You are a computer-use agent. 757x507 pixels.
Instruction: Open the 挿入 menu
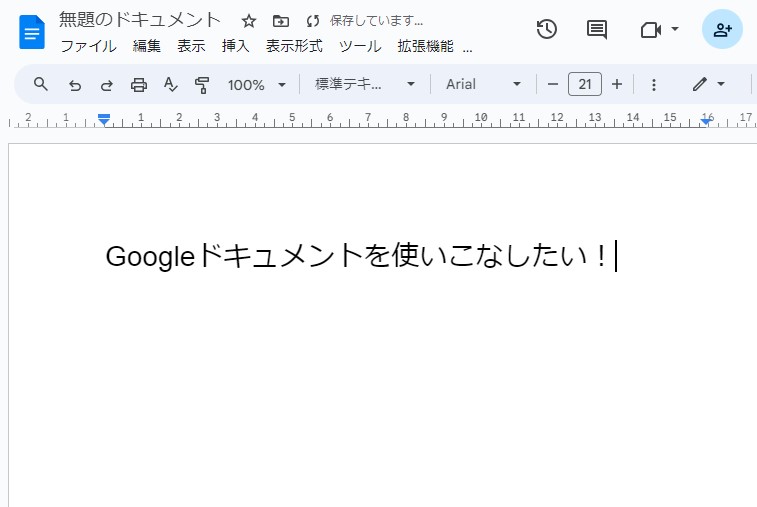point(236,46)
